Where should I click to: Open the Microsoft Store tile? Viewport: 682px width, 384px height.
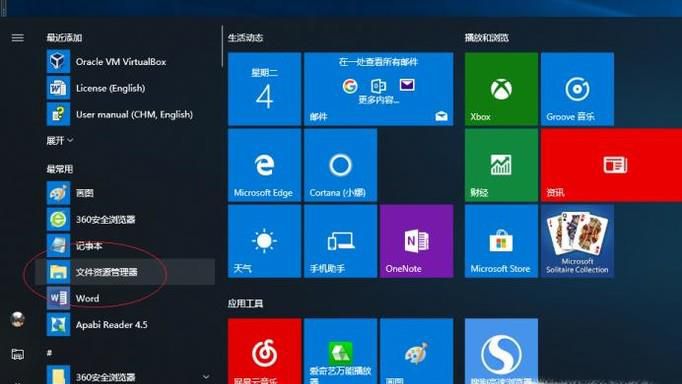[x=501, y=241]
